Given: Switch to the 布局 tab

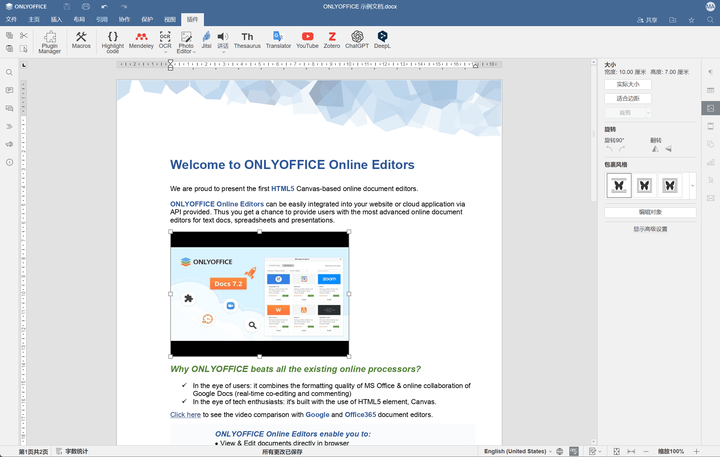Looking at the screenshot, I should pos(79,19).
